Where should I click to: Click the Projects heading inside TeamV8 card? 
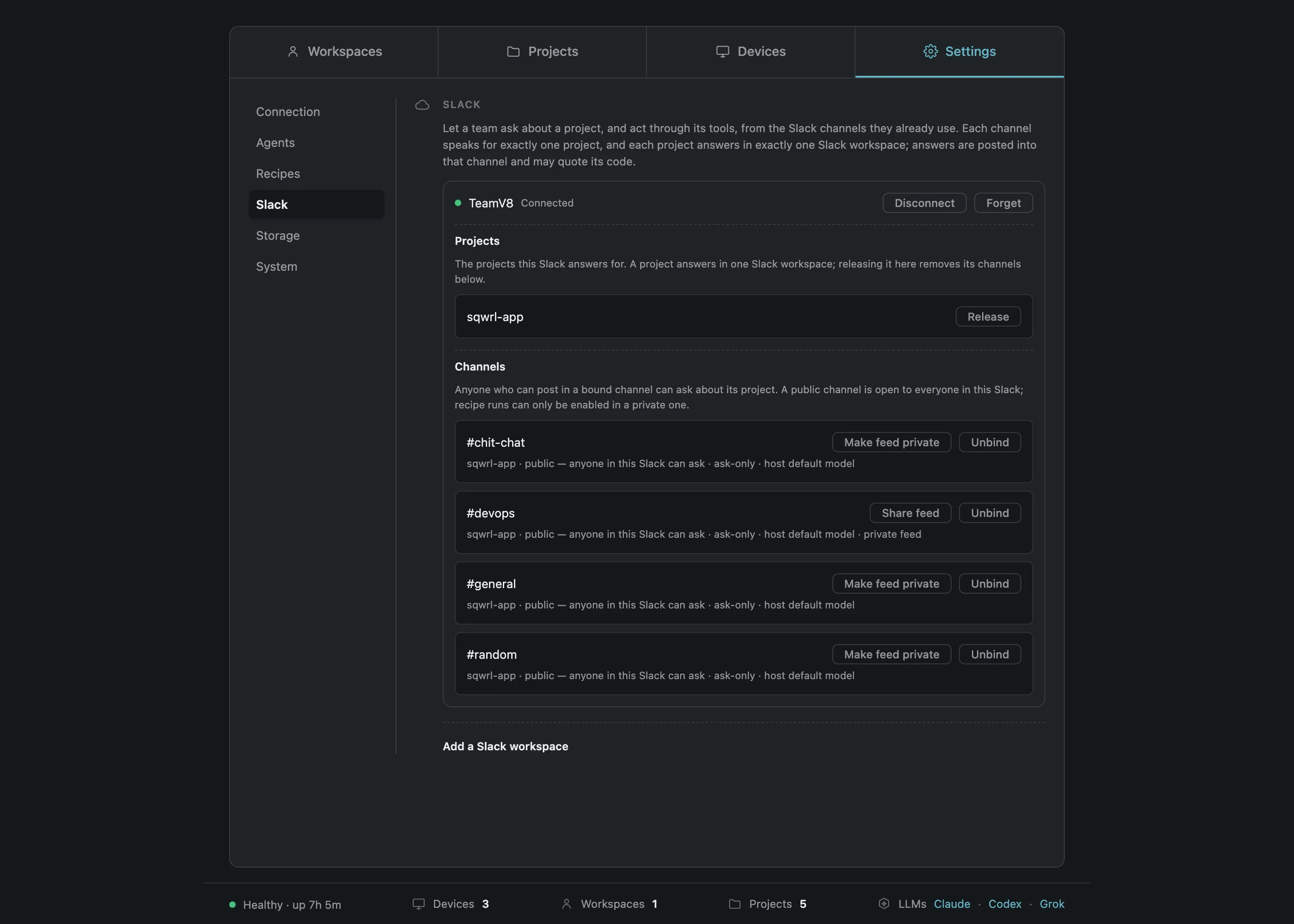pos(477,241)
